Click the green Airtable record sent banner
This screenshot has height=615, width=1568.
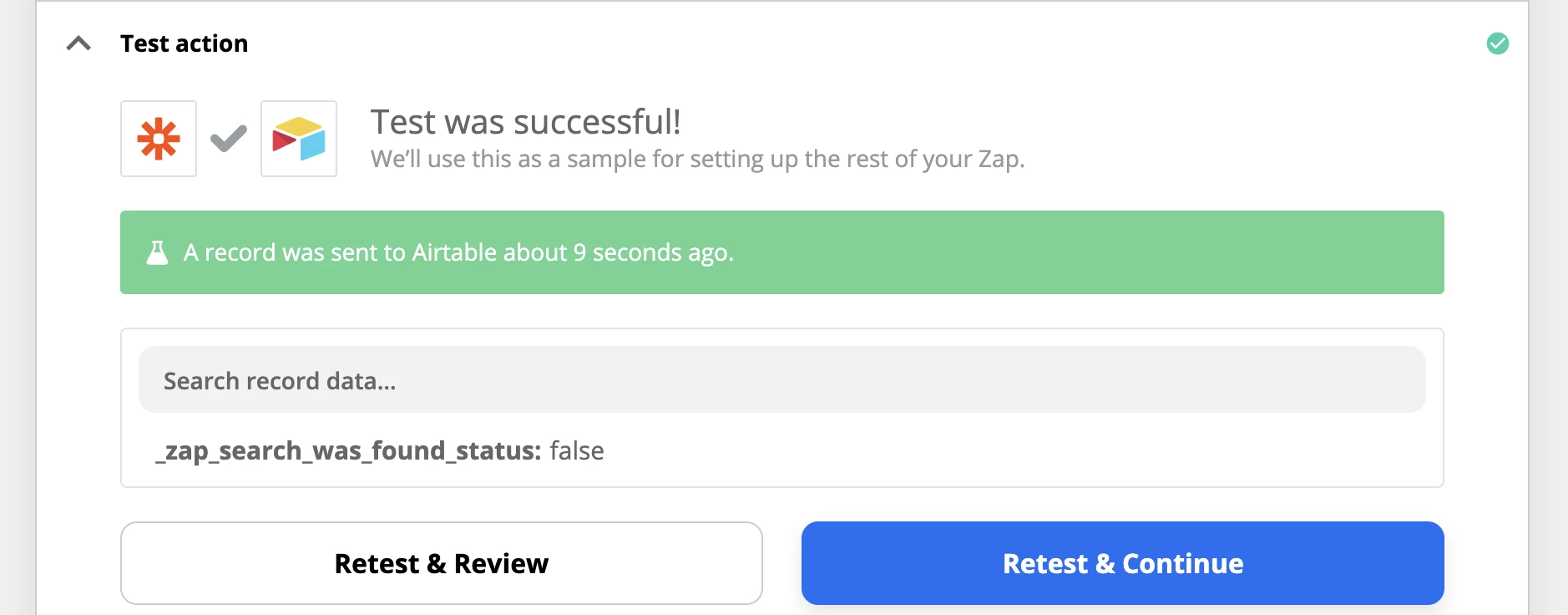[x=782, y=252]
